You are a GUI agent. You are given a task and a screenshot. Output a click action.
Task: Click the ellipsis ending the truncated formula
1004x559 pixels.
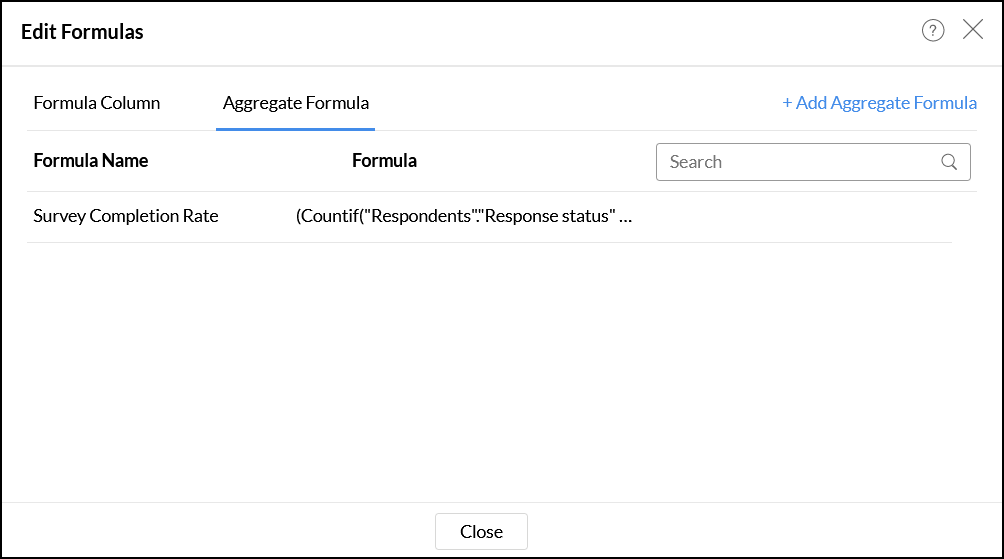tap(626, 217)
